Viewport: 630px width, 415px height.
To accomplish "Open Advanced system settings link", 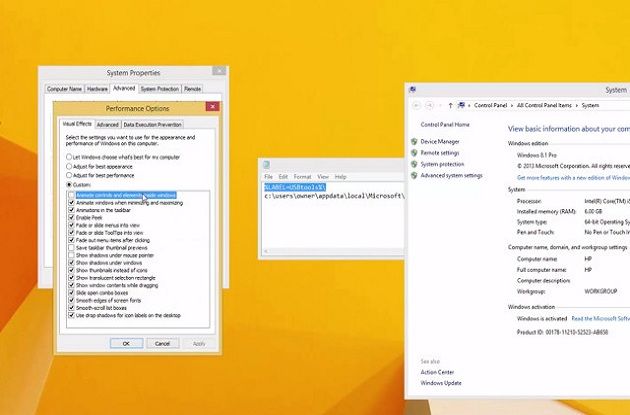I will [451, 176].
